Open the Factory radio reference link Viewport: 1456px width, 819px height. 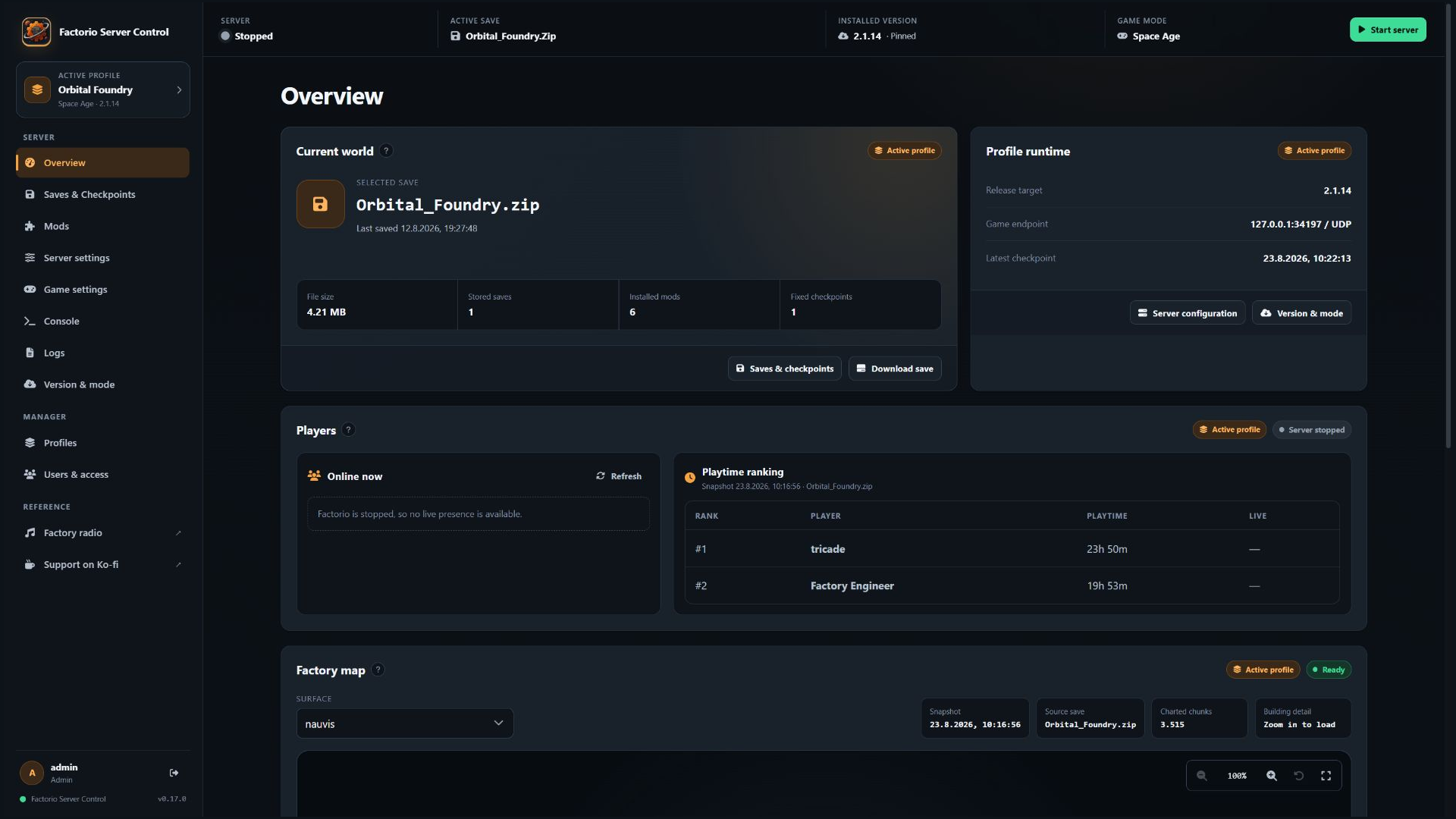click(103, 533)
